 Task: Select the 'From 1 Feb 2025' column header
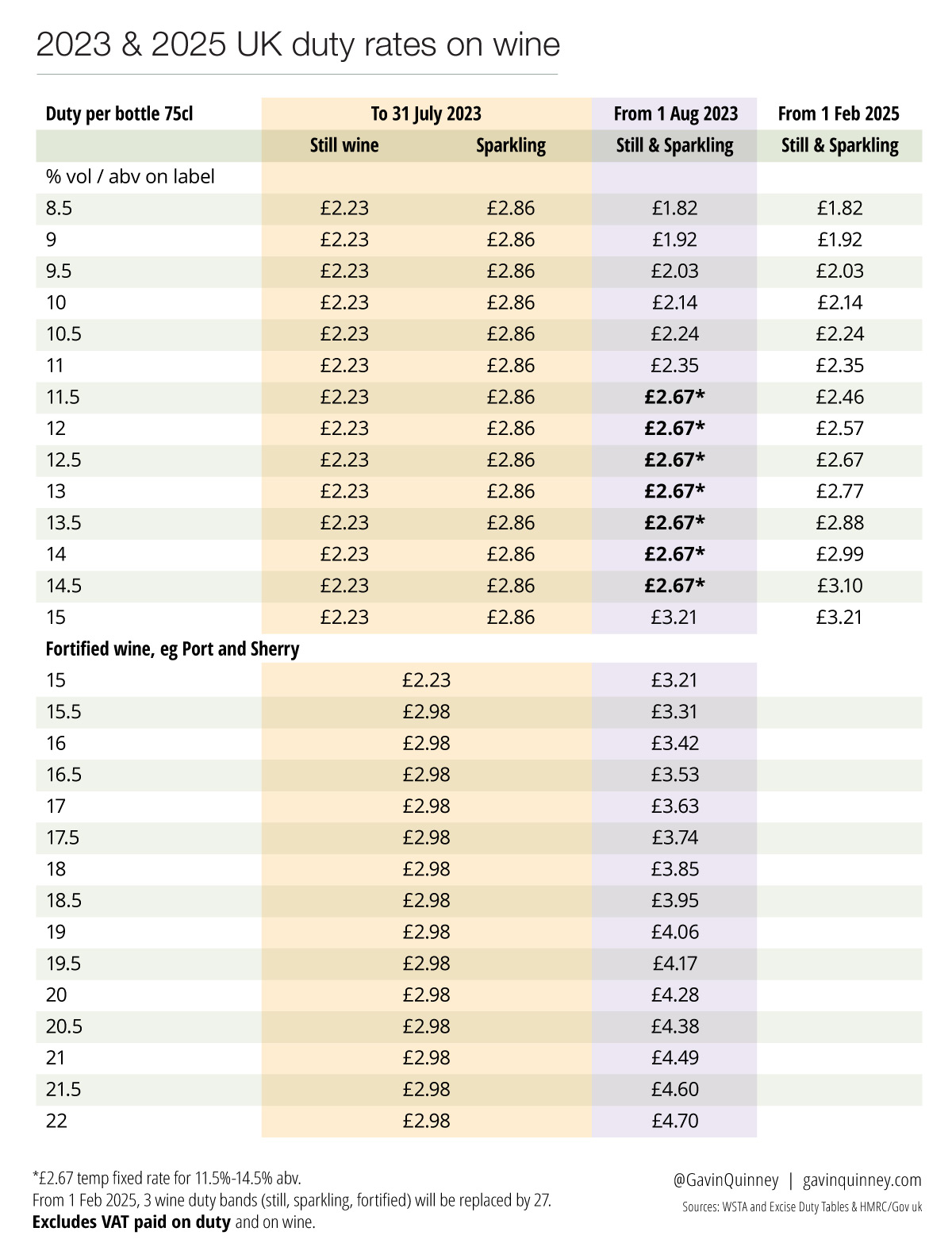click(839, 114)
